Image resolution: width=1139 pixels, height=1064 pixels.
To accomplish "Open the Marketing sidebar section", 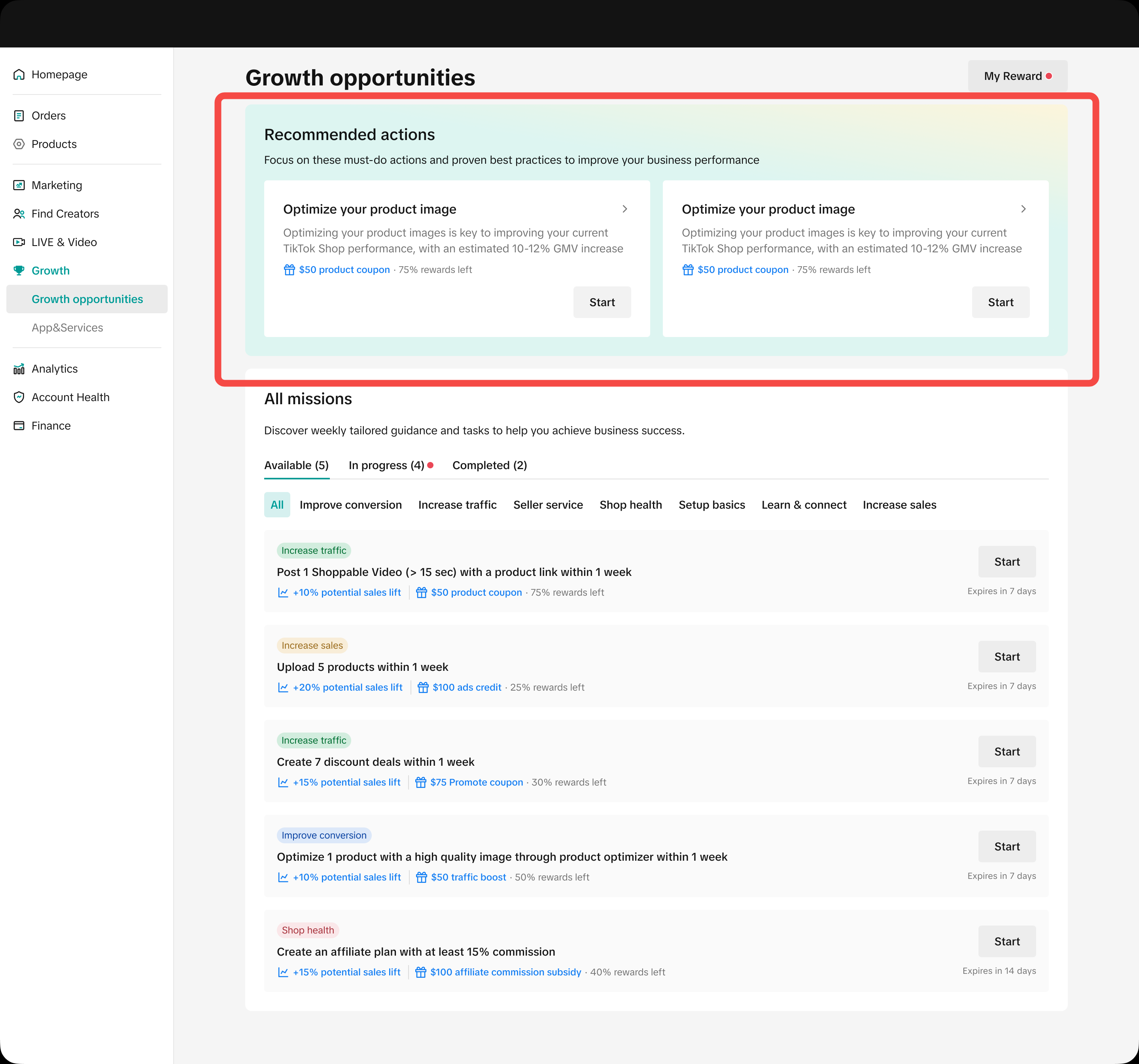I will pos(57,185).
